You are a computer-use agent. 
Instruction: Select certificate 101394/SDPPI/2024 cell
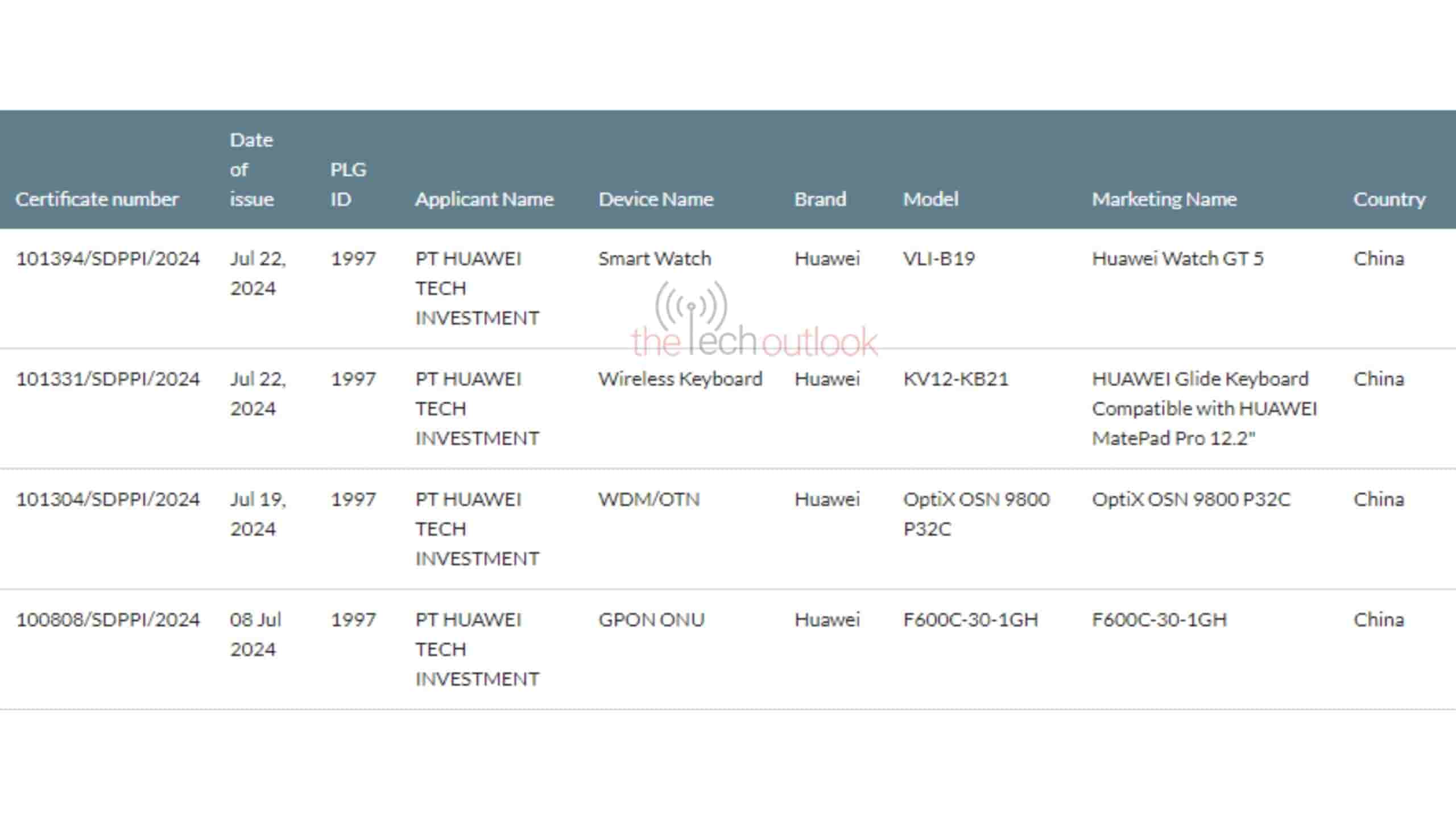tap(108, 259)
